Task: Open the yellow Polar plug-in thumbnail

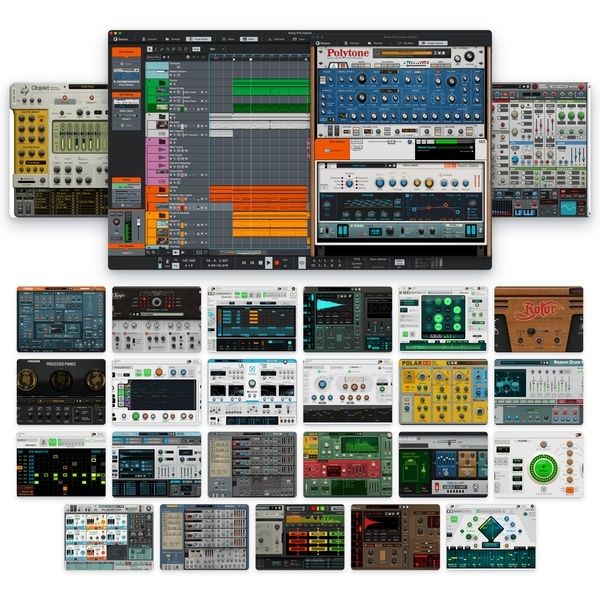Action: pos(443,392)
